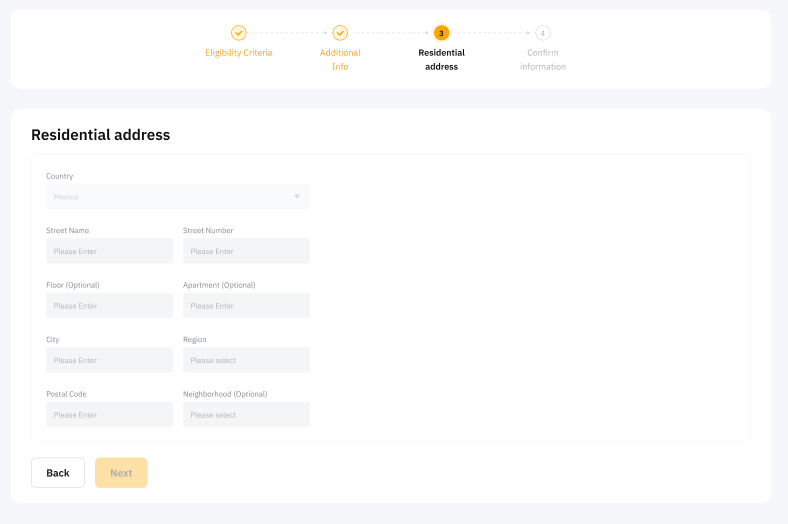Click into the Postal Code field
The image size is (788, 524).
[x=109, y=415]
